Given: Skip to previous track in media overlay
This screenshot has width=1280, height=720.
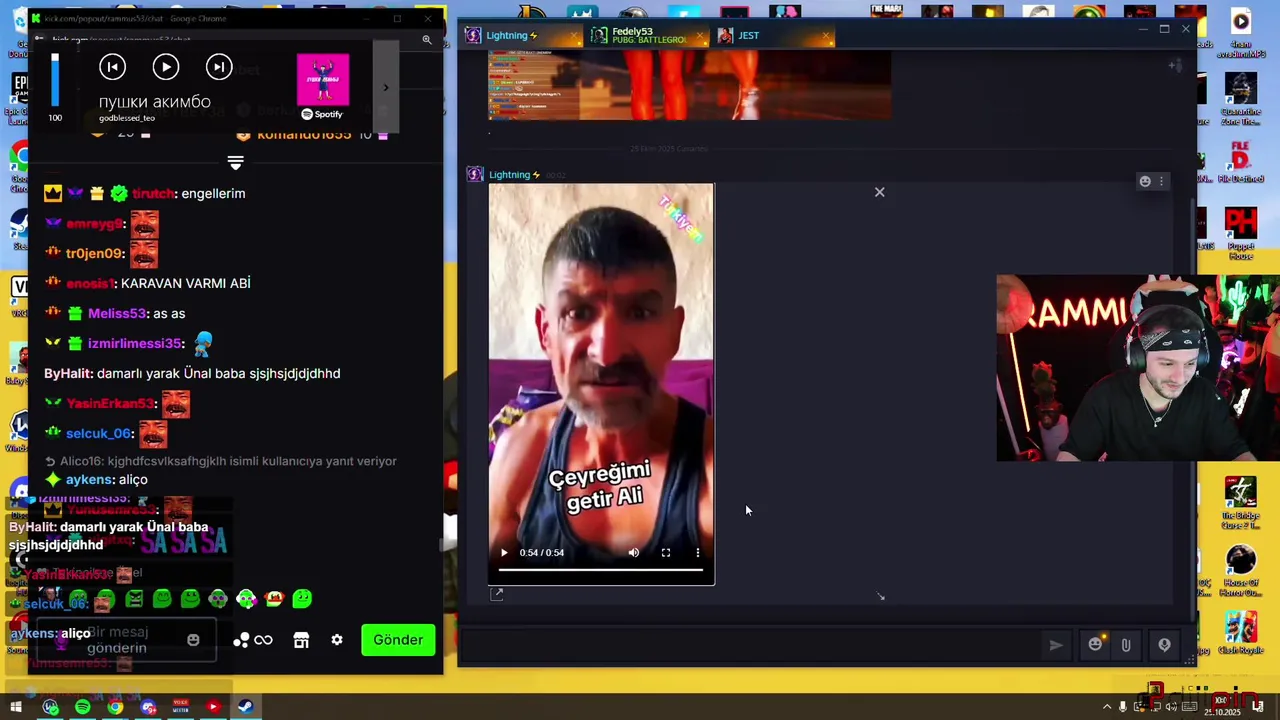Looking at the screenshot, I should coord(113,67).
